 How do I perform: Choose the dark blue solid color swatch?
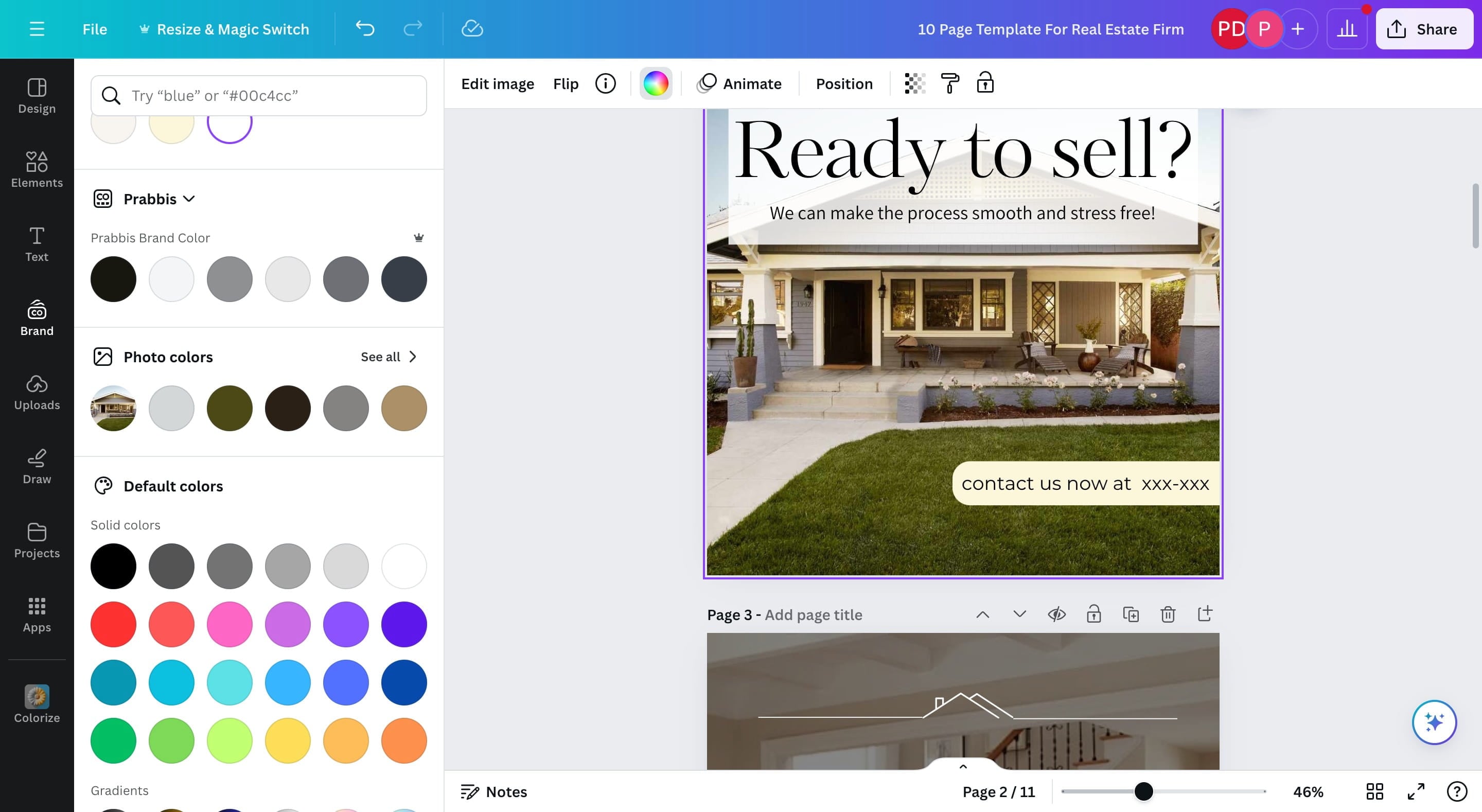[x=404, y=682]
